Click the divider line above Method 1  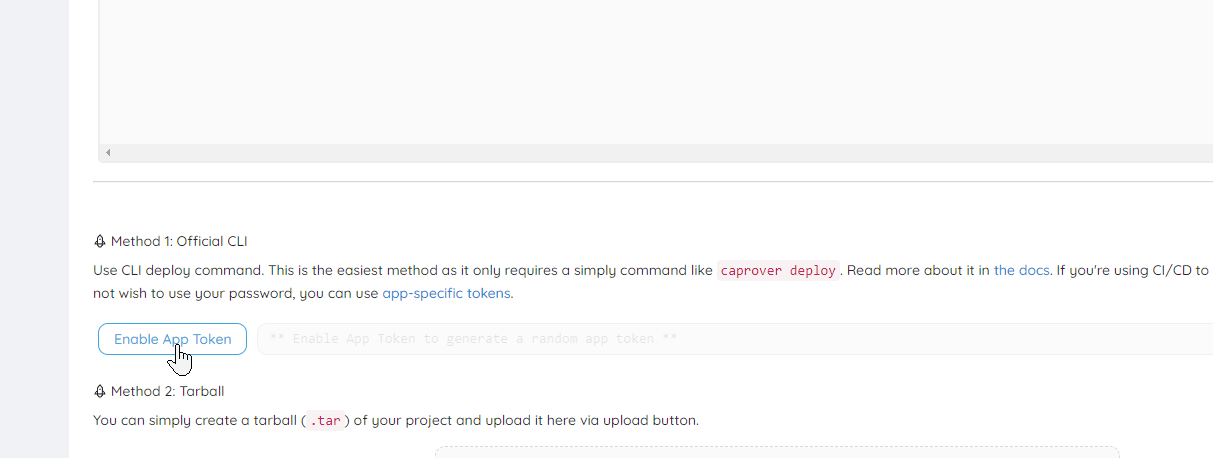click(652, 182)
